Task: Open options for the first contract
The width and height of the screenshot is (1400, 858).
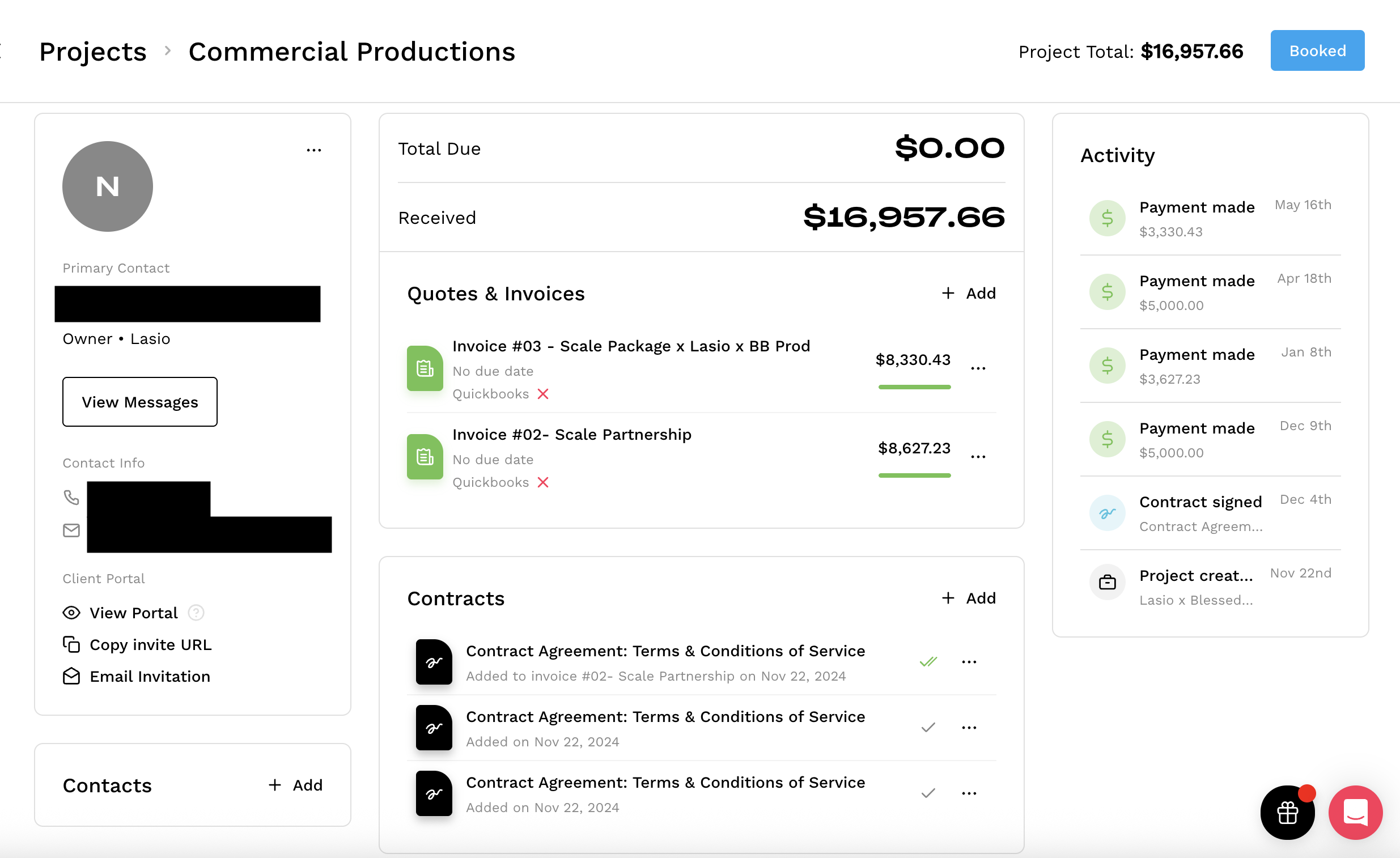Action: click(969, 662)
